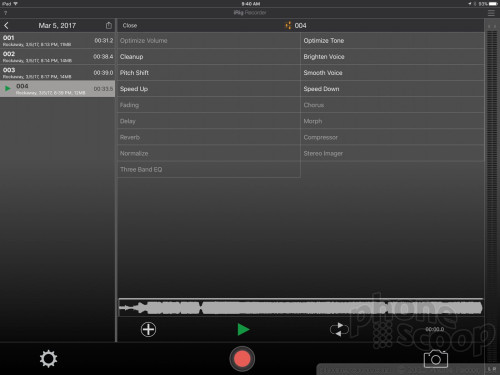Click the orange effects icon beside 004
The width and height of the screenshot is (500, 375).
point(288,25)
